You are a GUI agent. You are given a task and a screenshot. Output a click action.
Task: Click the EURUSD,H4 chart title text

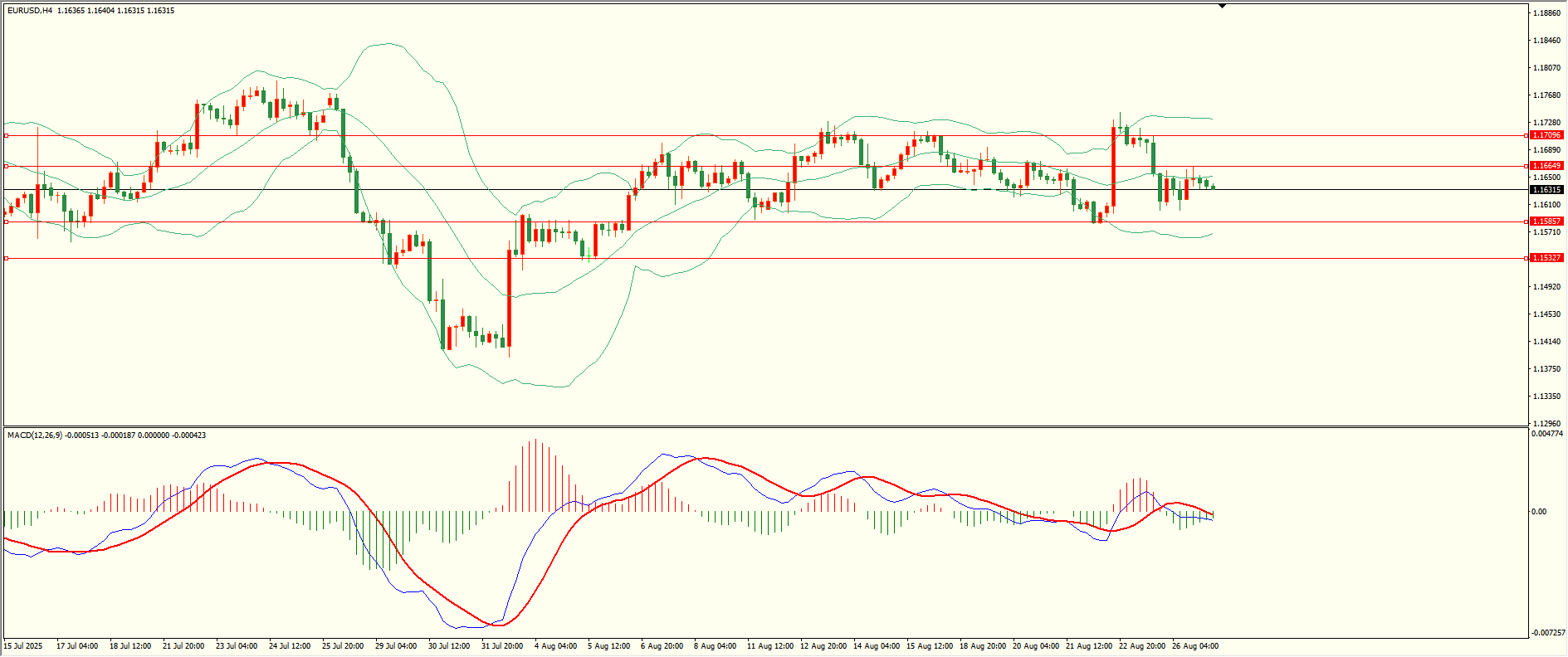[x=29, y=11]
